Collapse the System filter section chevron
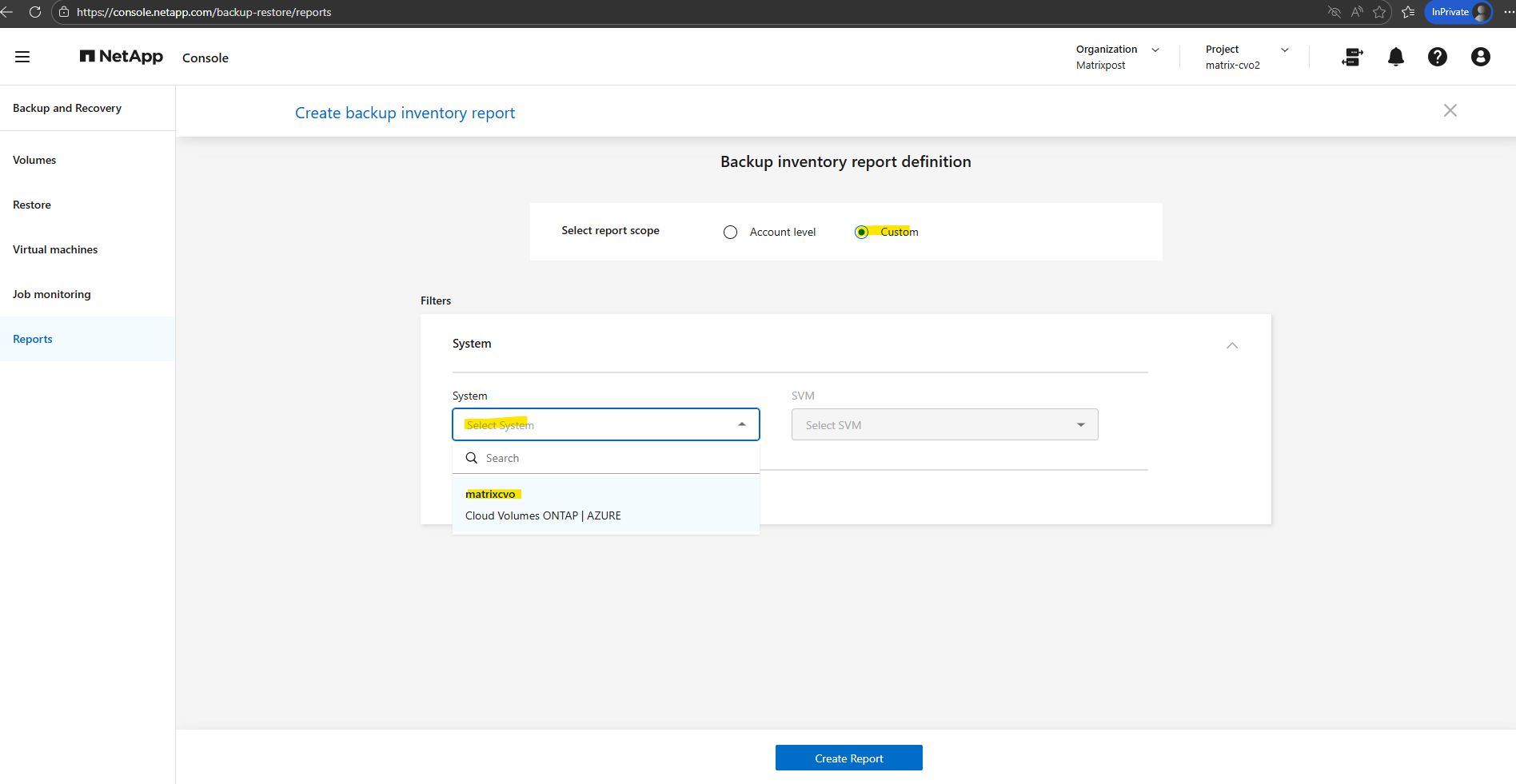This screenshot has width=1516, height=784. coord(1232,345)
